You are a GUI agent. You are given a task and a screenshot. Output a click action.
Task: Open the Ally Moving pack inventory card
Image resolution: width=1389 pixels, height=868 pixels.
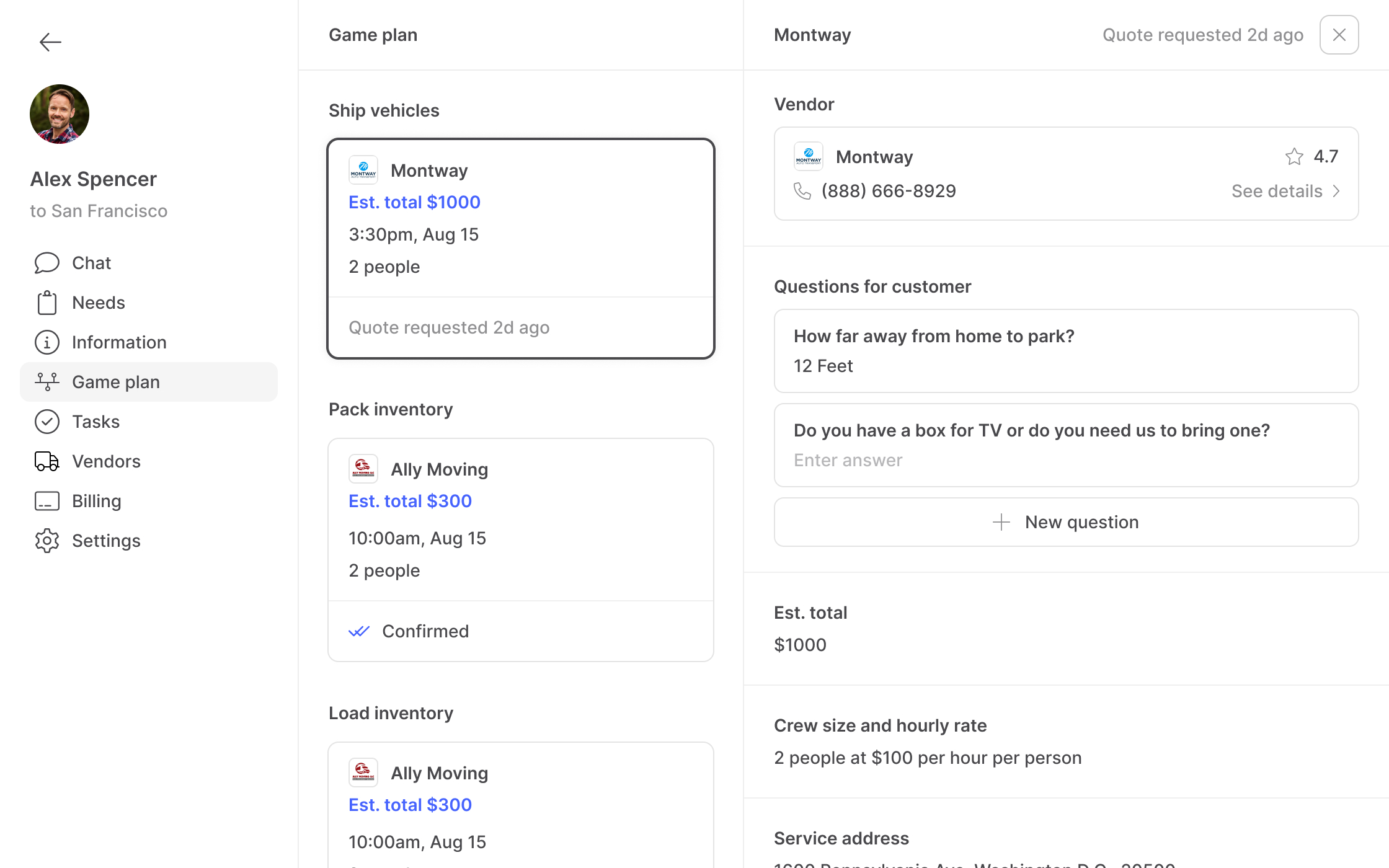pos(520,520)
